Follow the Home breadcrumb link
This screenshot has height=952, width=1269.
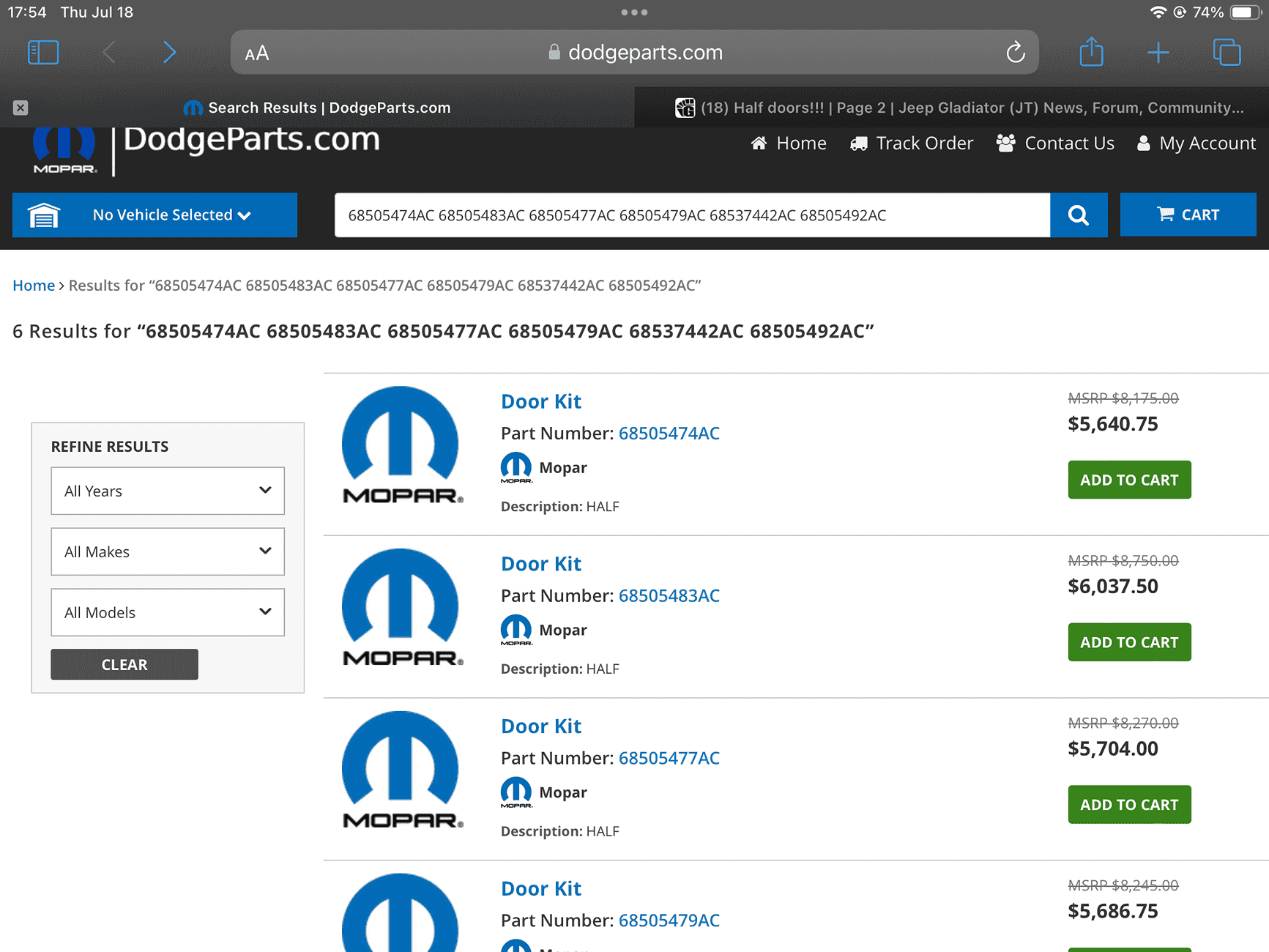[34, 286]
